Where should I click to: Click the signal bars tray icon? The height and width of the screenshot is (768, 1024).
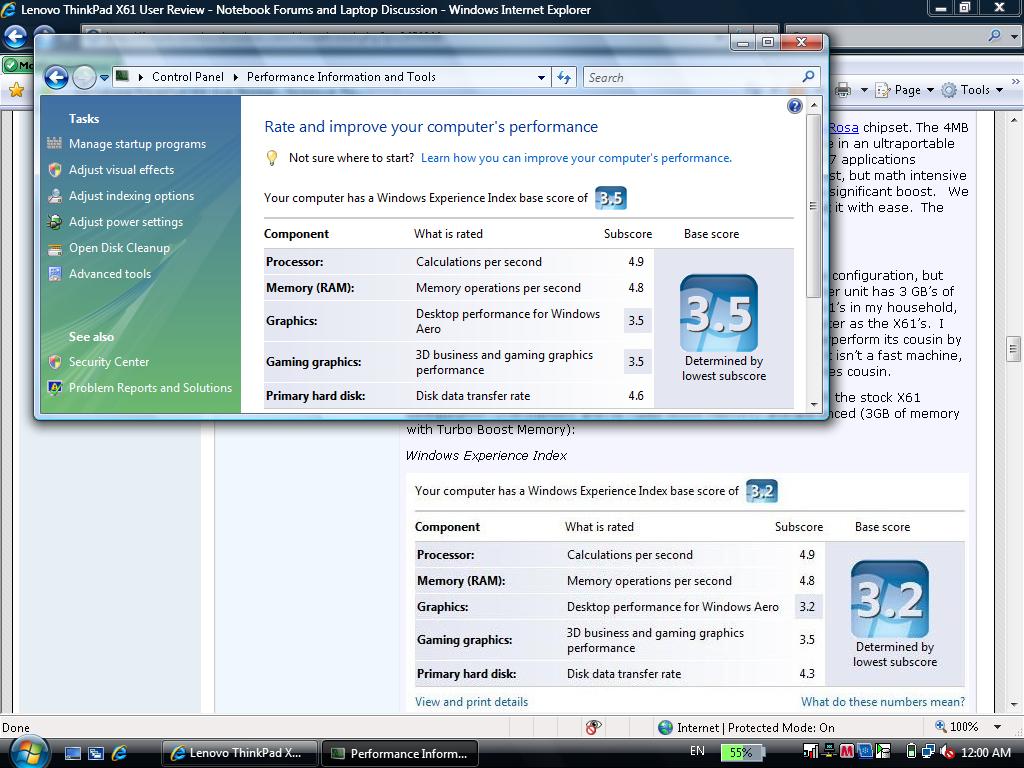click(x=810, y=752)
